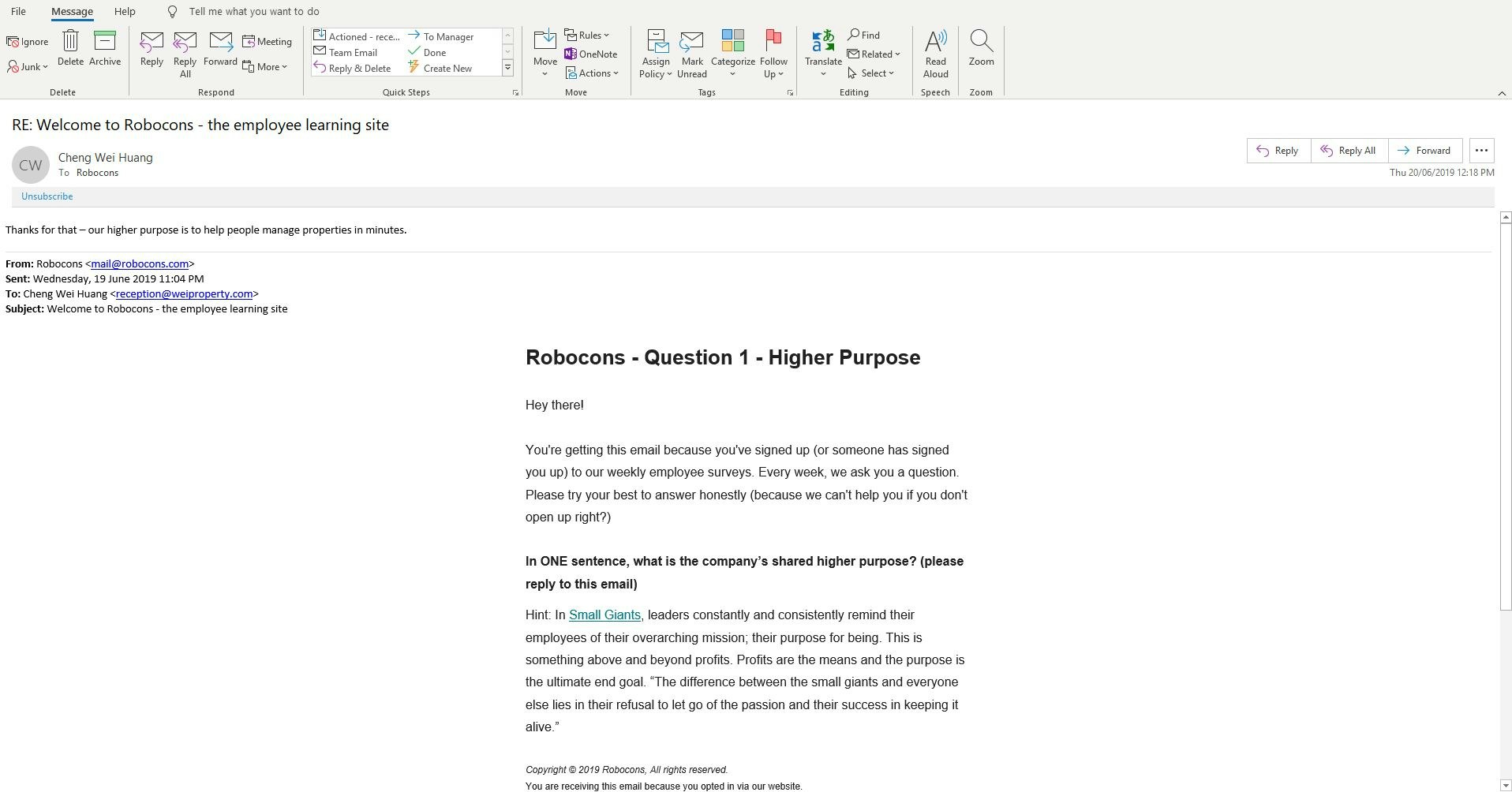Reply with a Meeting
Image resolution: width=1512 pixels, height=792 pixels.
click(267, 42)
